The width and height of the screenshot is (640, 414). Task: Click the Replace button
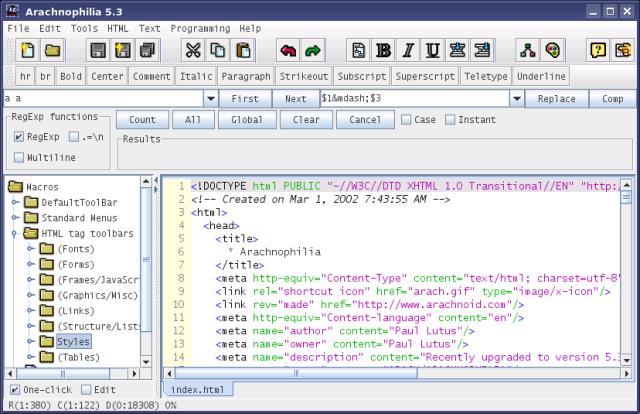pyautogui.click(x=556, y=99)
